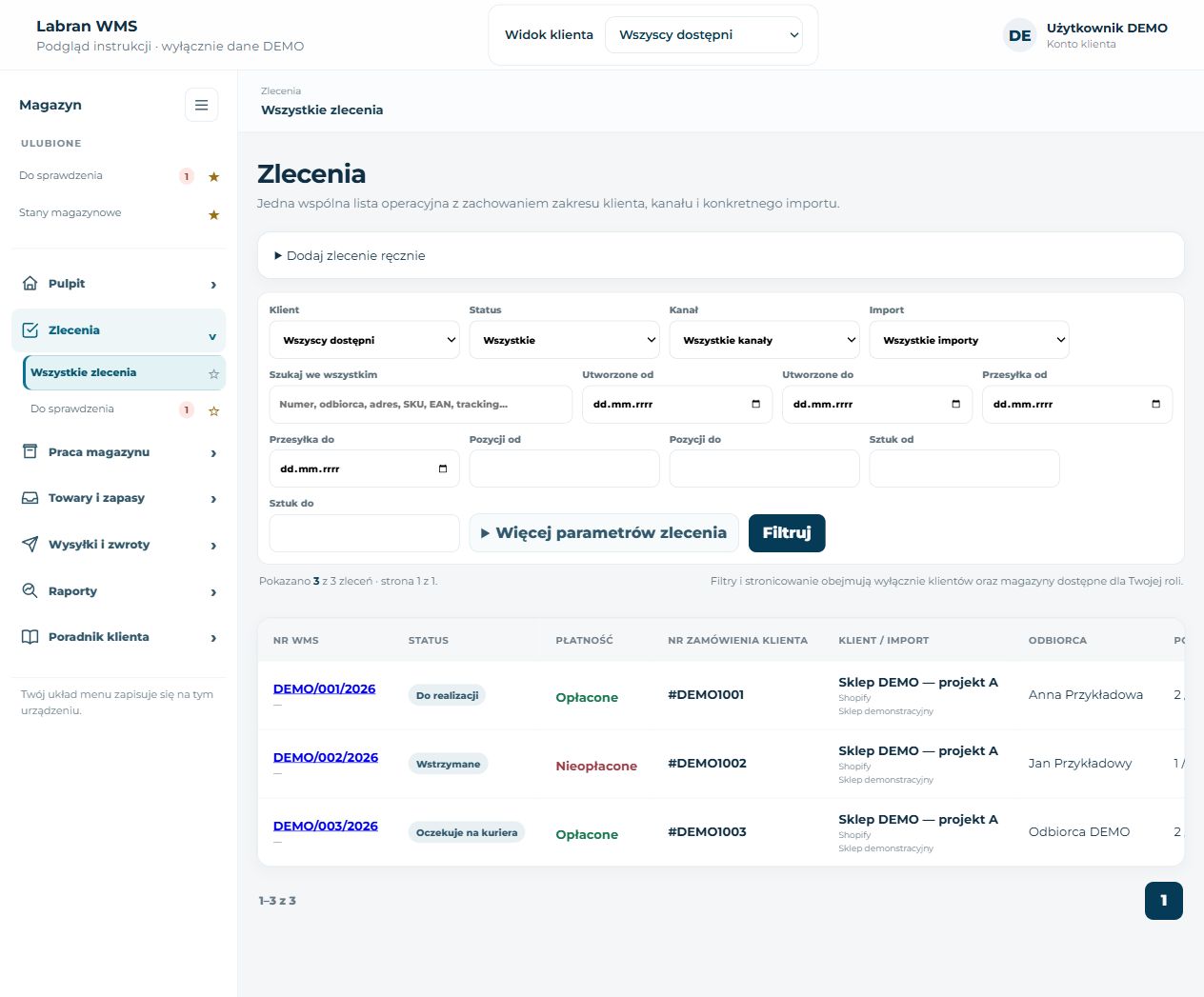Click the Szukaj we wszystkim search field
The height and width of the screenshot is (997, 1204).
421,405
